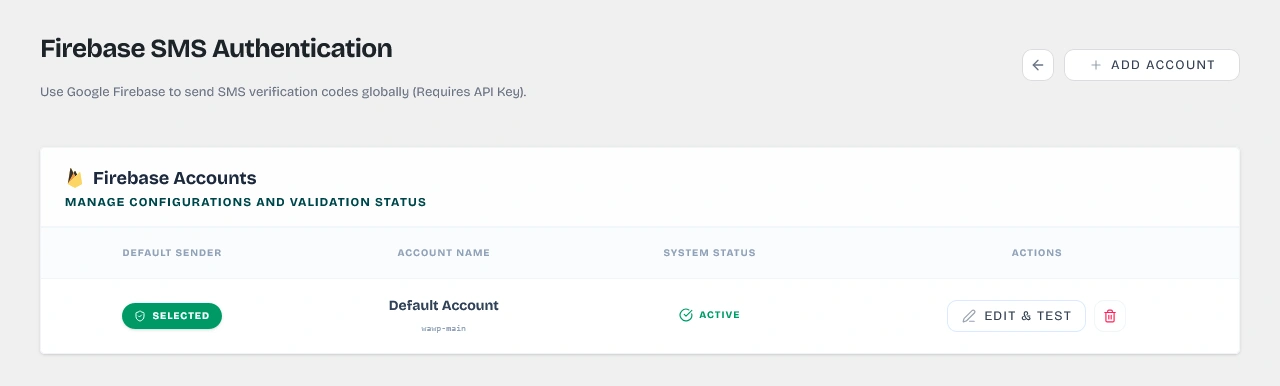The width and height of the screenshot is (1280, 386).
Task: Click the SYSTEM STATUS column header
Action: pos(709,253)
